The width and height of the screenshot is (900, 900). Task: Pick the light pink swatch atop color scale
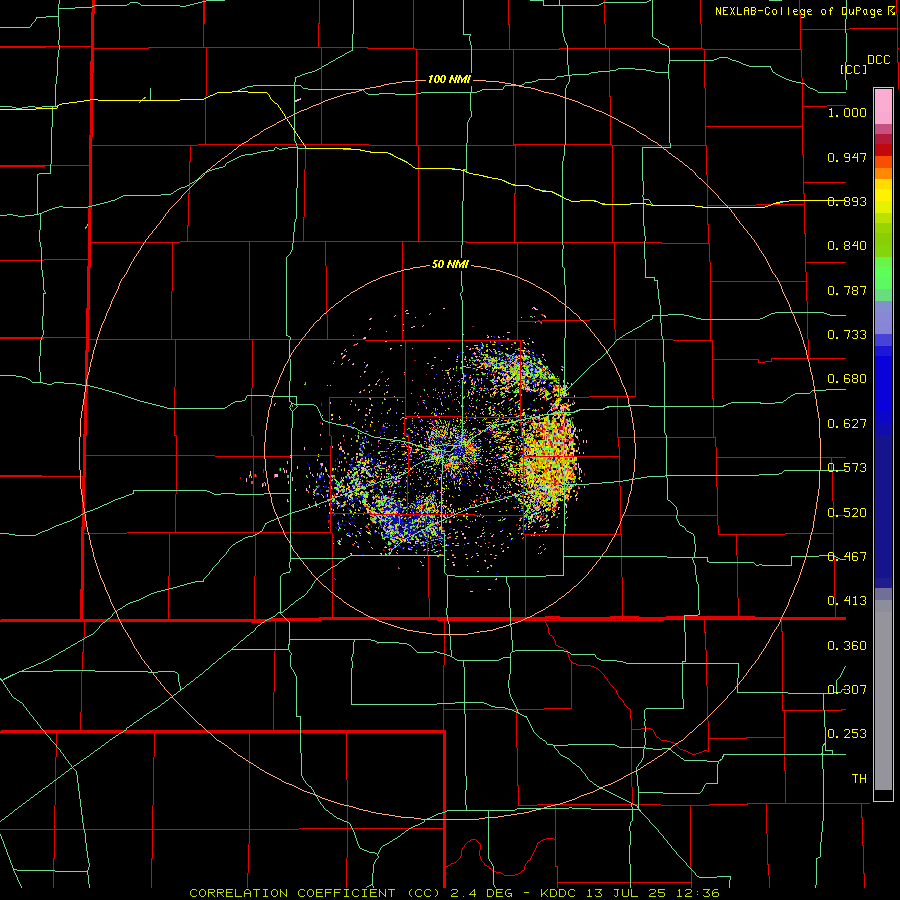click(x=883, y=107)
